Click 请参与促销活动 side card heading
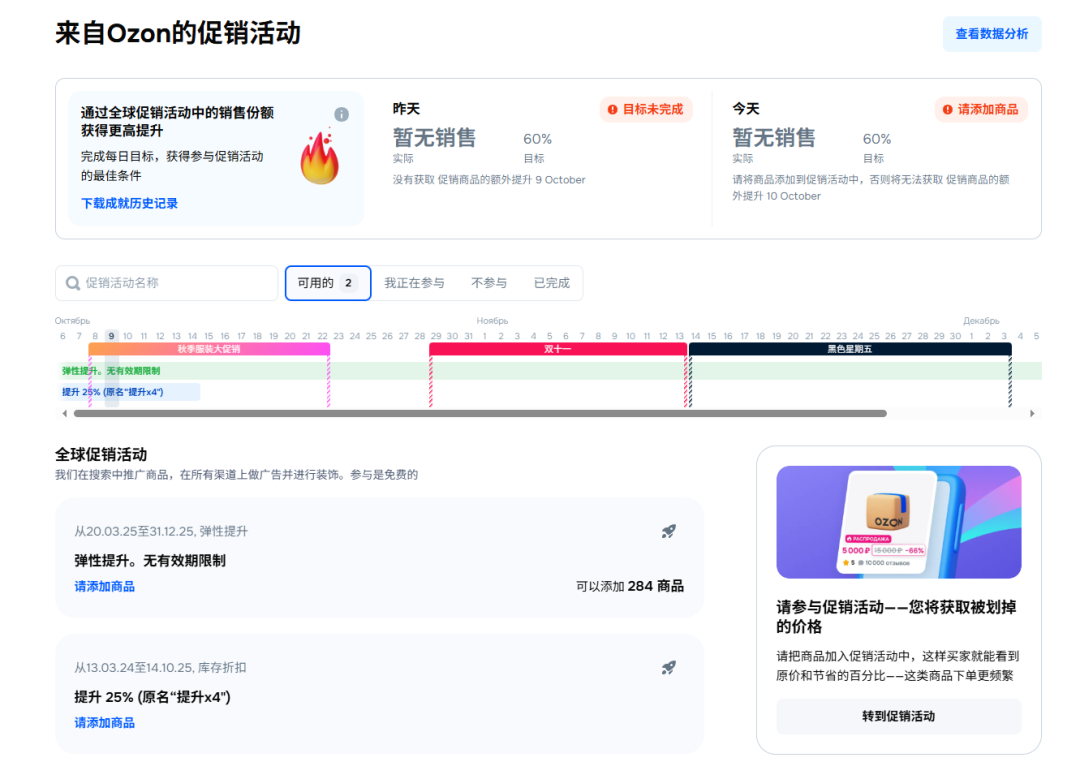The width and height of the screenshot is (1080, 762). click(896, 617)
